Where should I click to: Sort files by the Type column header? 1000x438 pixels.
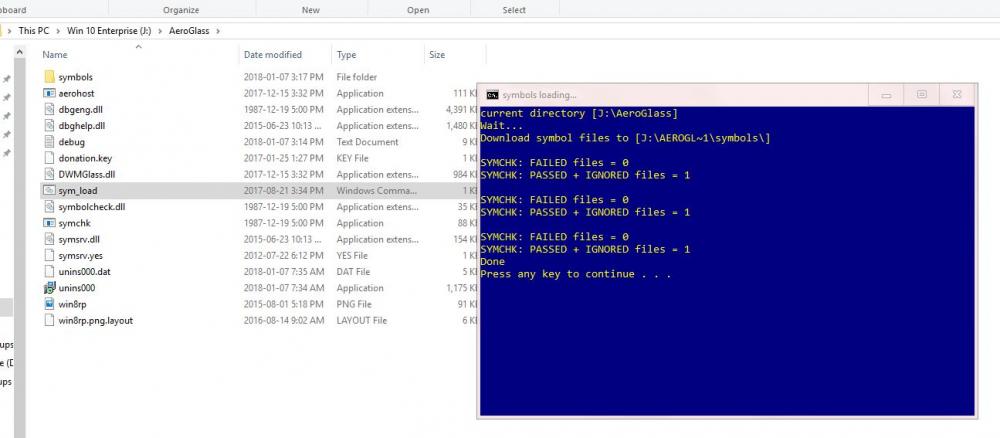coord(347,55)
